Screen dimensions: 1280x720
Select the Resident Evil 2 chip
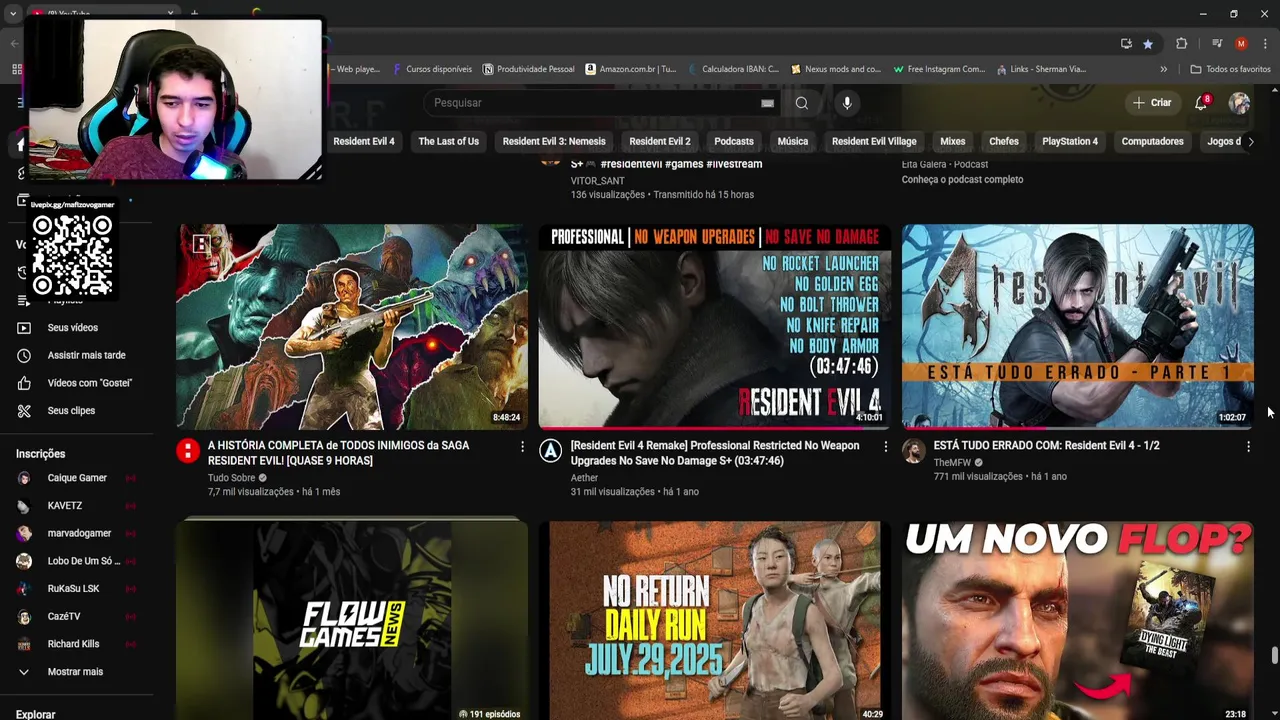point(660,141)
